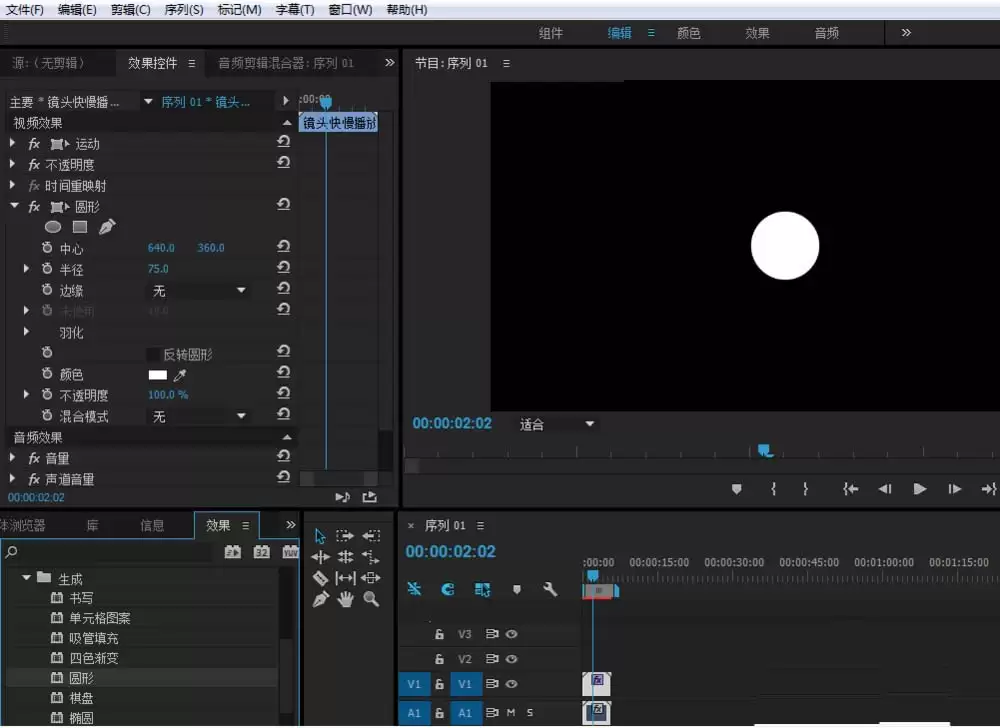
Task: Select the 四色渐变 effect in list
Action: [94, 658]
